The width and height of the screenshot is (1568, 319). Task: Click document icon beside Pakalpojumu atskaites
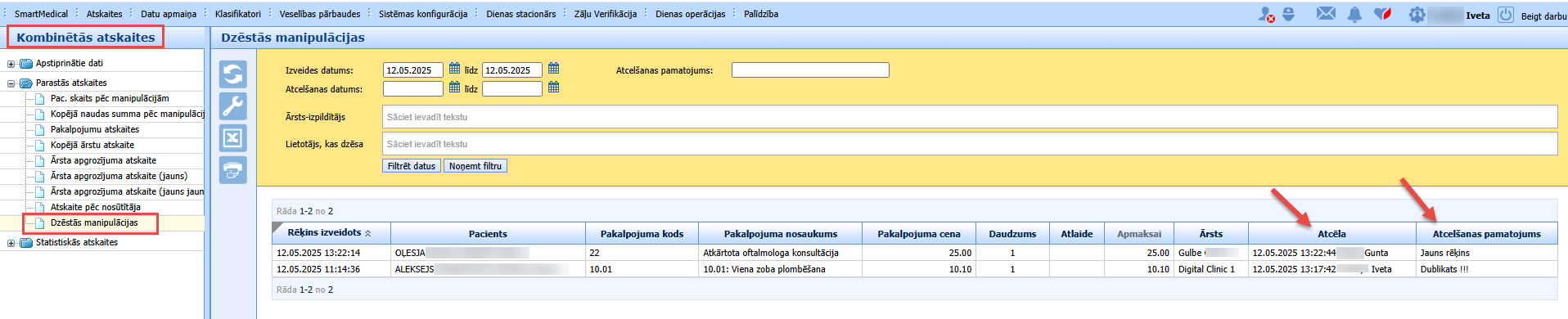click(x=39, y=129)
